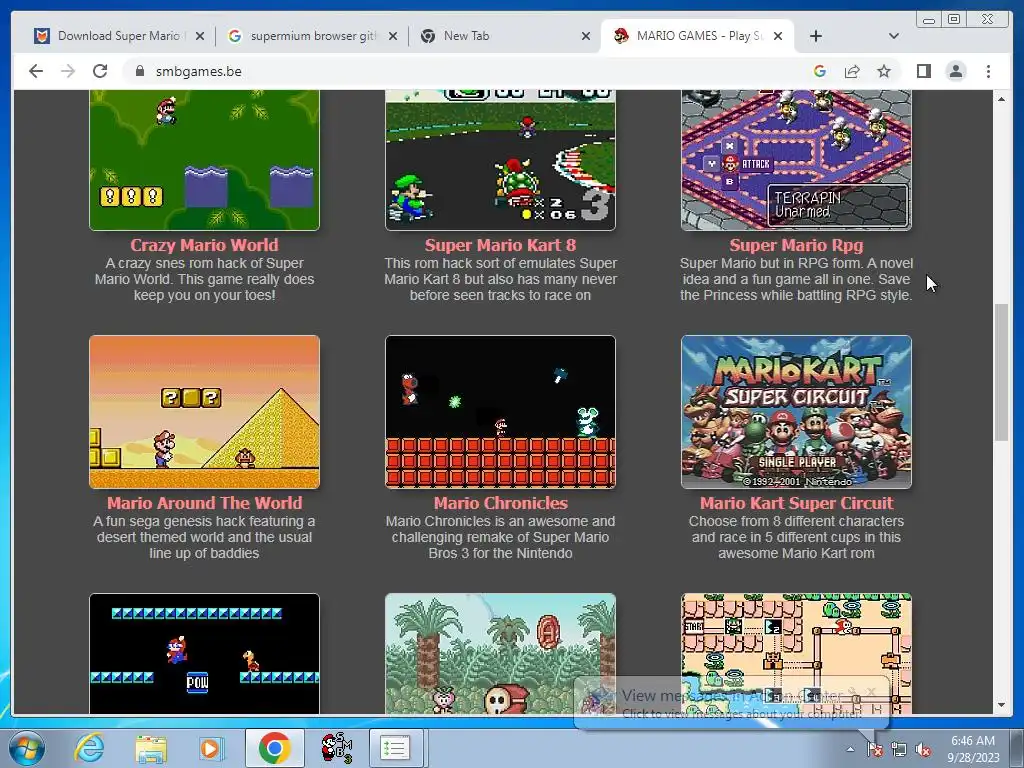The image size is (1024, 768).
Task: Open Windows Explorer from taskbar
Action: click(151, 748)
